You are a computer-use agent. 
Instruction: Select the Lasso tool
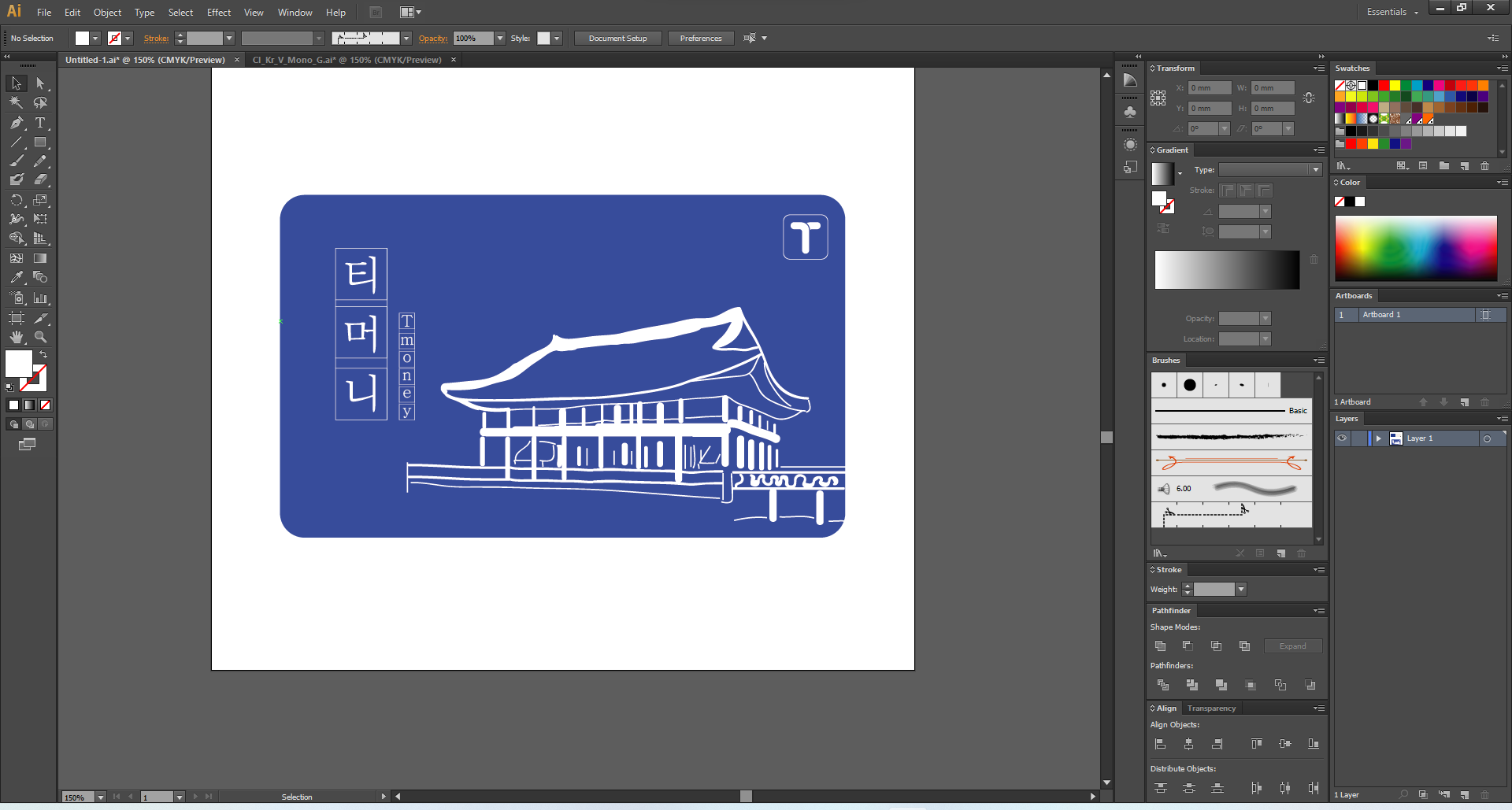tap(40, 102)
